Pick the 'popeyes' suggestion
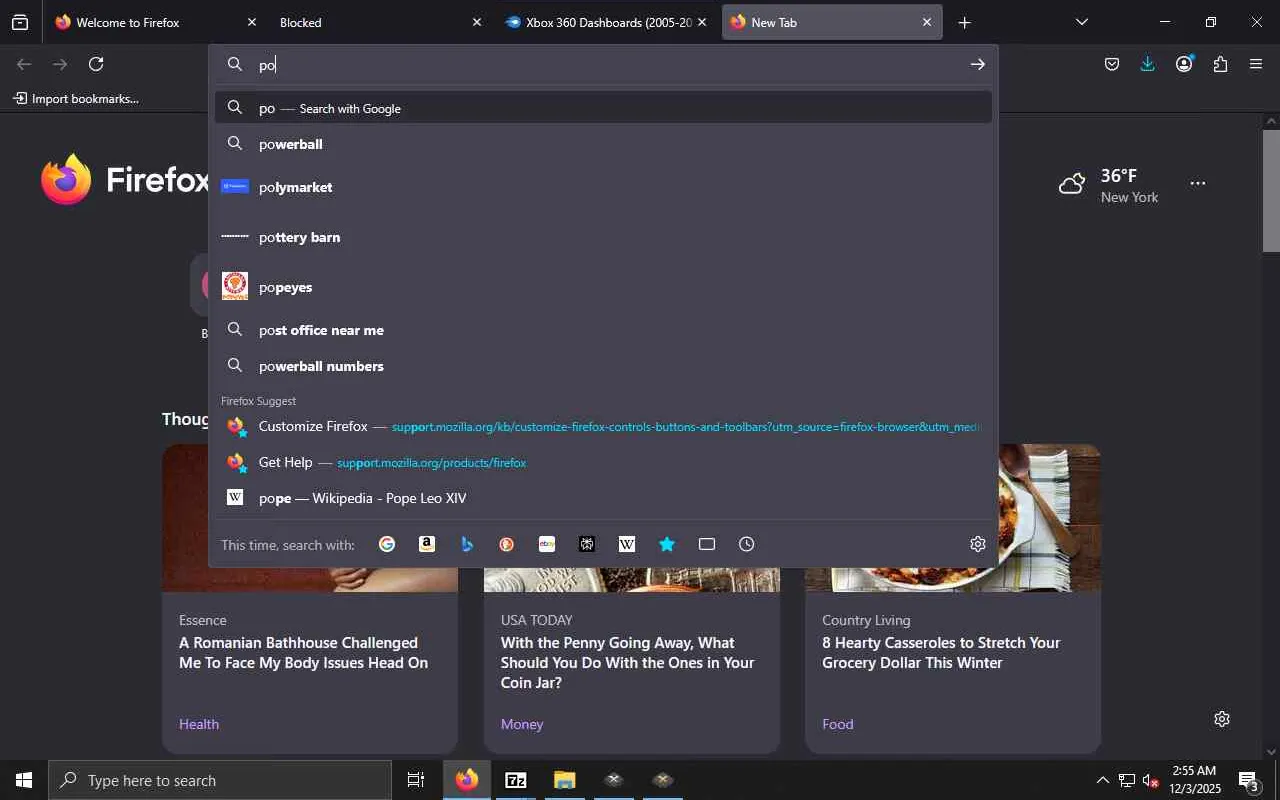1280x800 pixels. tap(603, 287)
